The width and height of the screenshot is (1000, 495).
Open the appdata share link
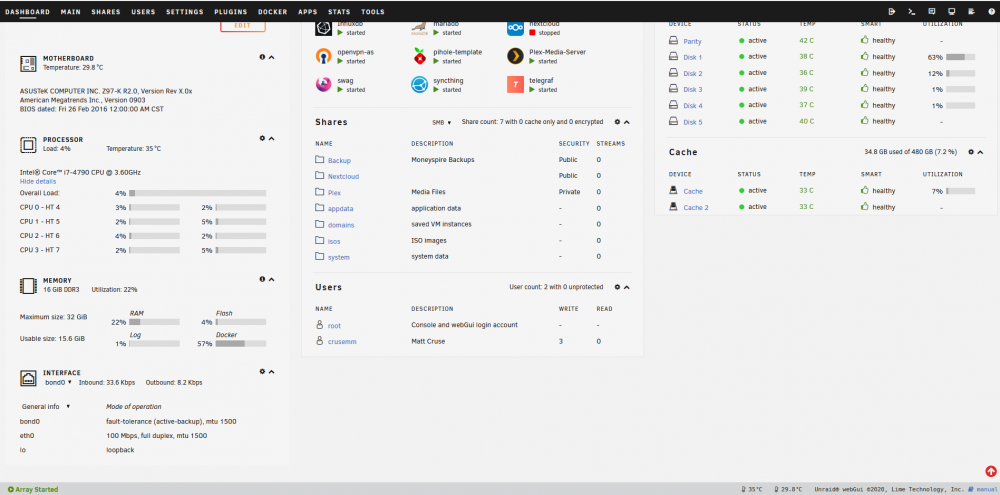[341, 209]
